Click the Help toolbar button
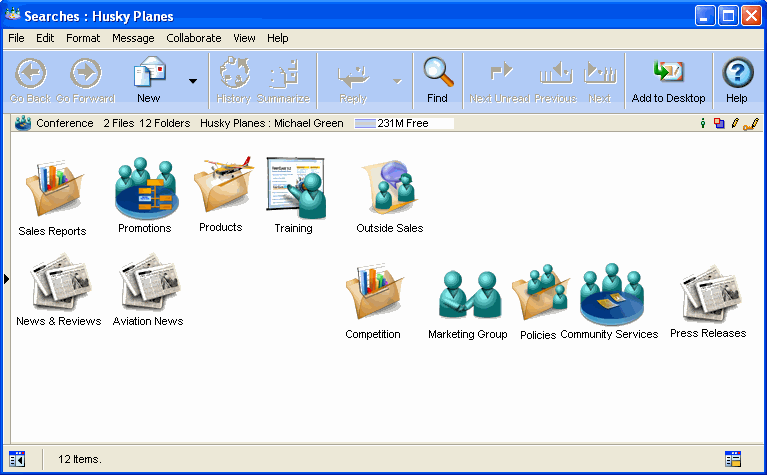The image size is (767, 475). coord(737,80)
